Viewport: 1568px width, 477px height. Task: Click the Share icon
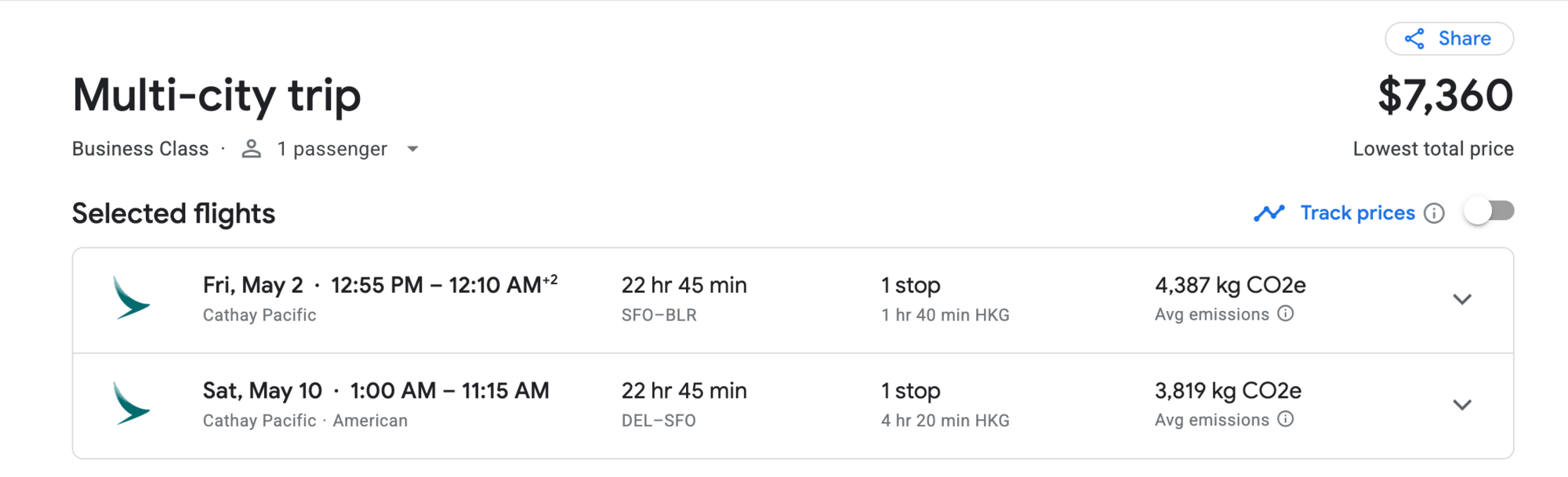click(x=1414, y=39)
